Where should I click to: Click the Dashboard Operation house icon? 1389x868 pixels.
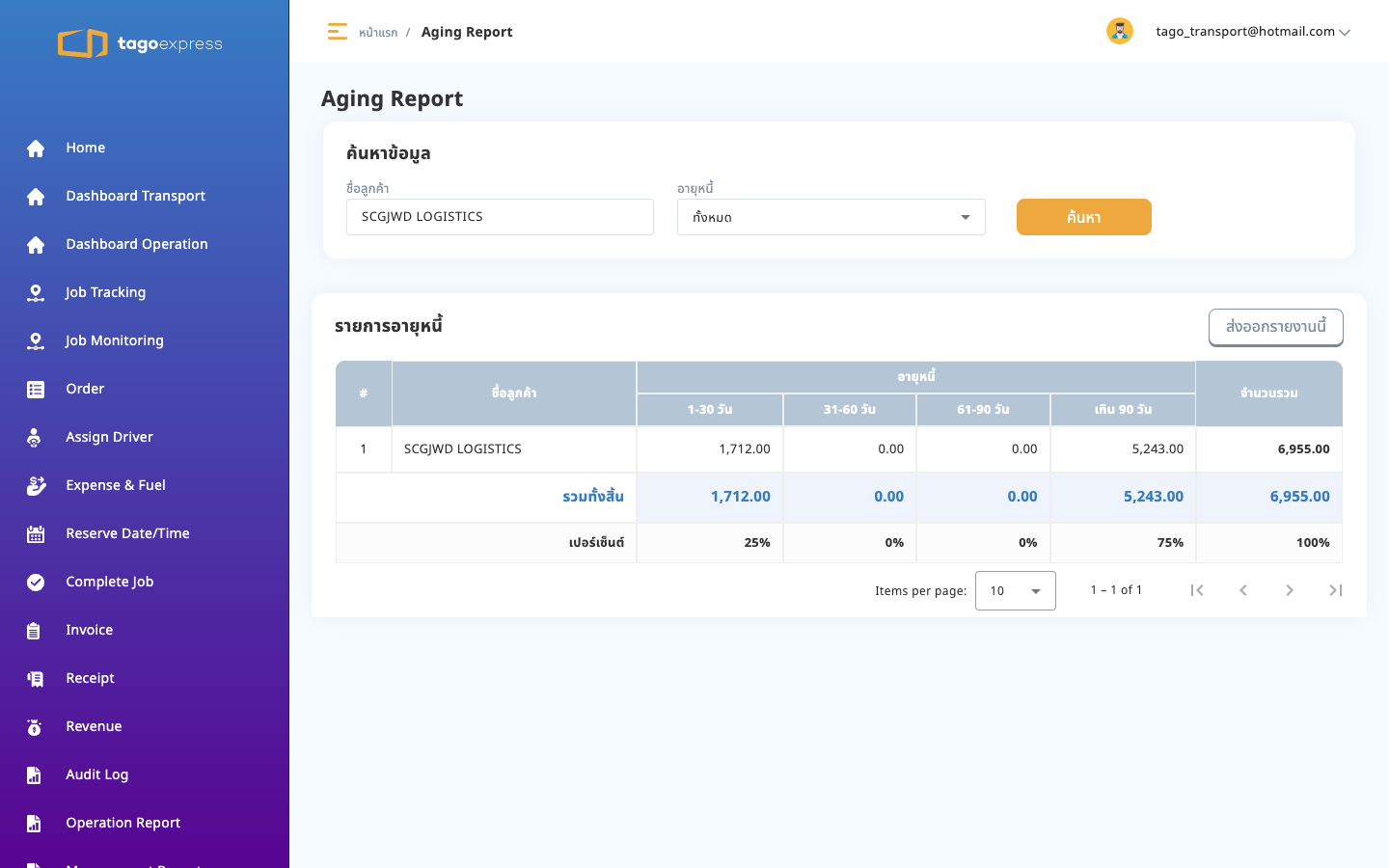(x=36, y=245)
